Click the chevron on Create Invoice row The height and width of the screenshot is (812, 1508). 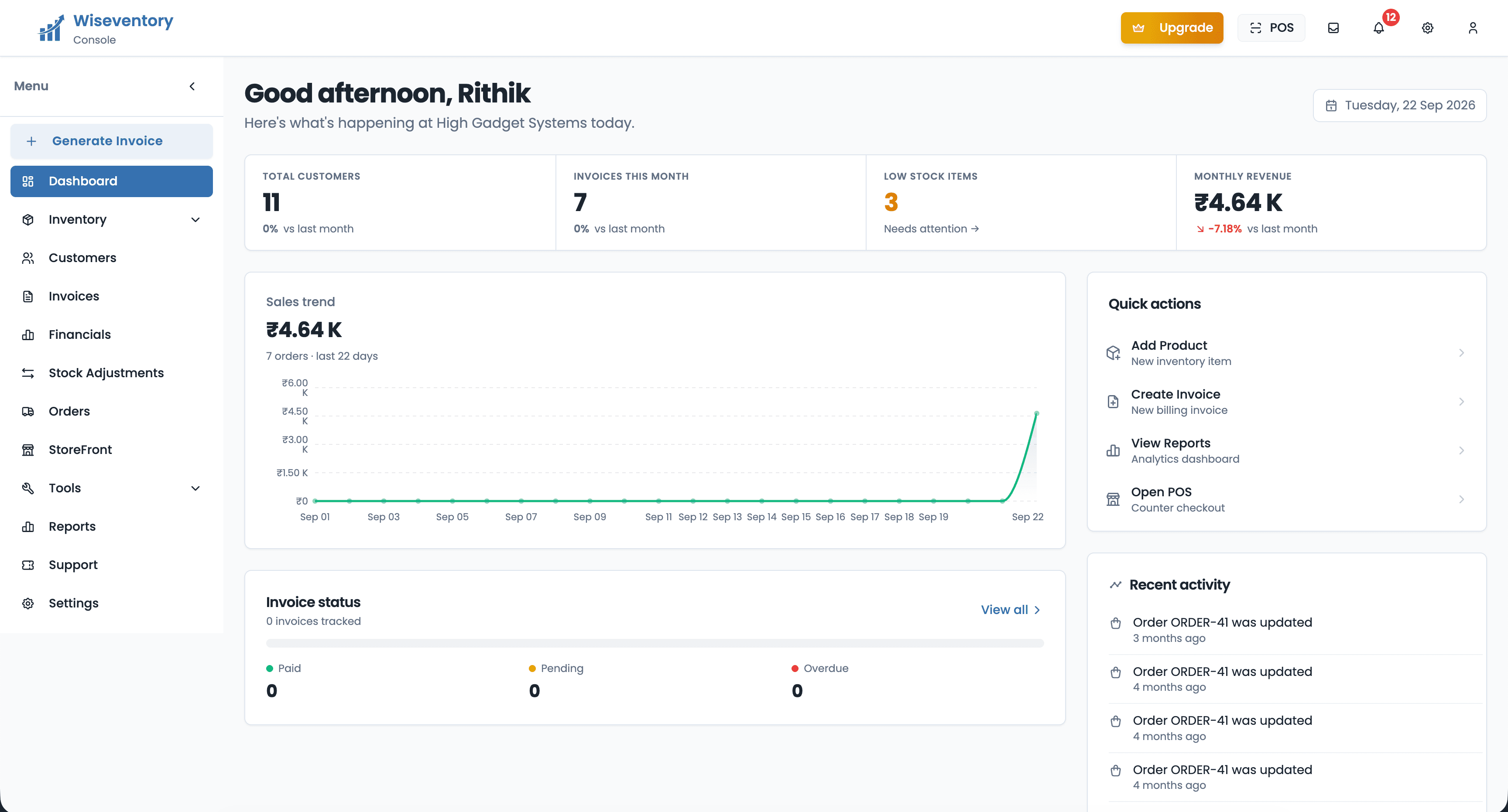click(1461, 402)
